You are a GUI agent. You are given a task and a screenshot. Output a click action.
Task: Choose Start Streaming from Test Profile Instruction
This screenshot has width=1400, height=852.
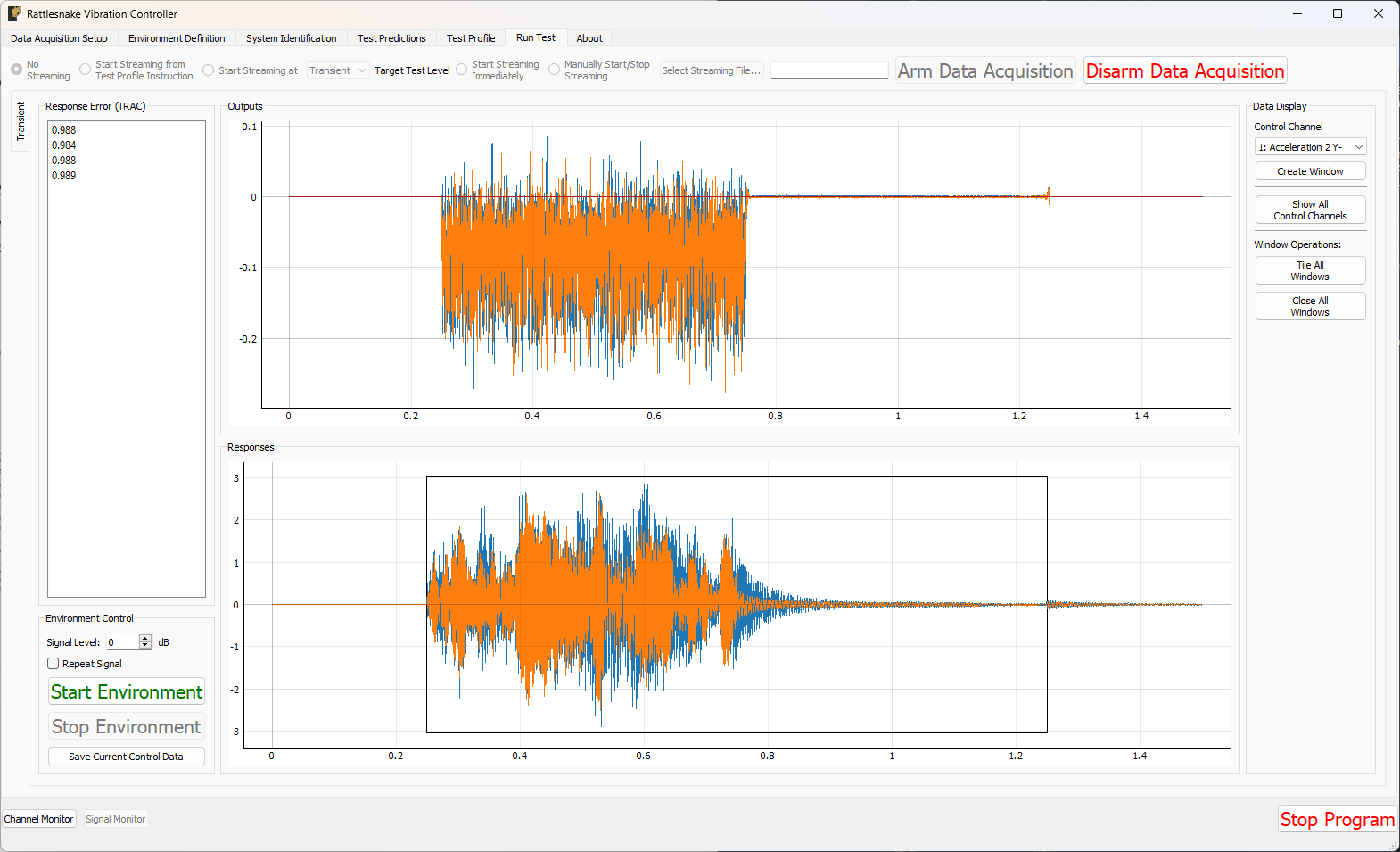[86, 70]
